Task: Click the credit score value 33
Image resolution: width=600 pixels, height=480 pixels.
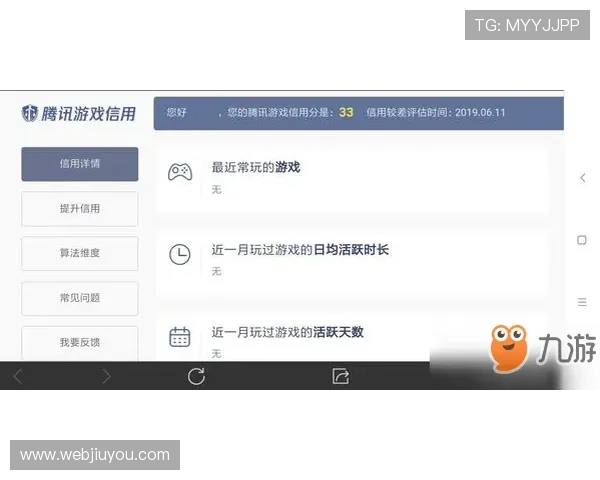Action: point(346,113)
